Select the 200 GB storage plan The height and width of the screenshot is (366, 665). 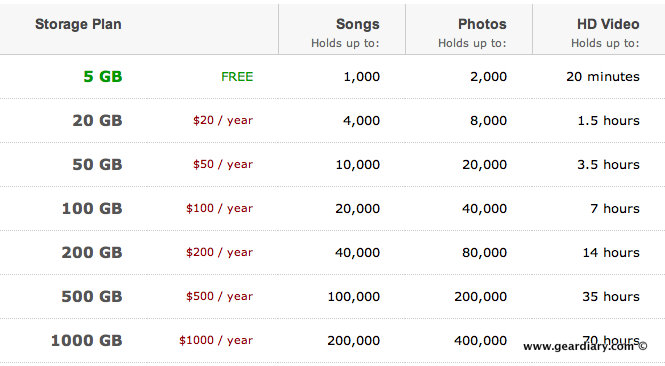tap(92, 253)
